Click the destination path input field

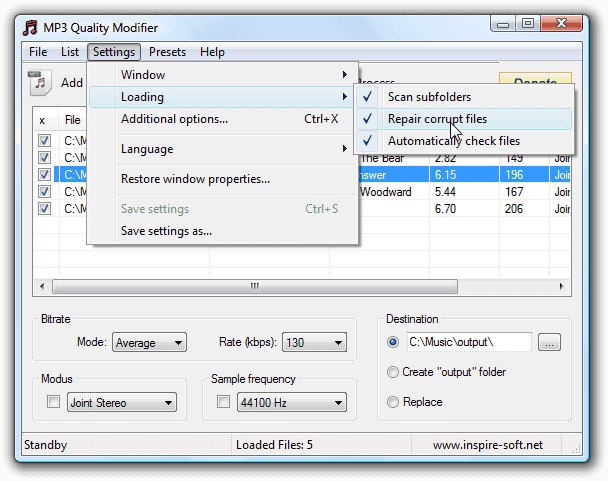click(x=468, y=342)
